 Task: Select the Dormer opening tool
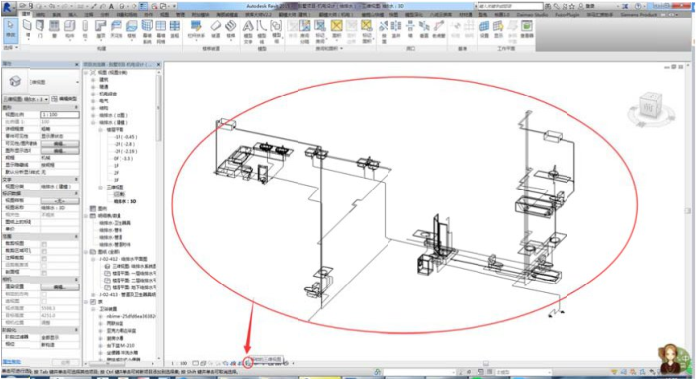pyautogui.click(x=438, y=29)
